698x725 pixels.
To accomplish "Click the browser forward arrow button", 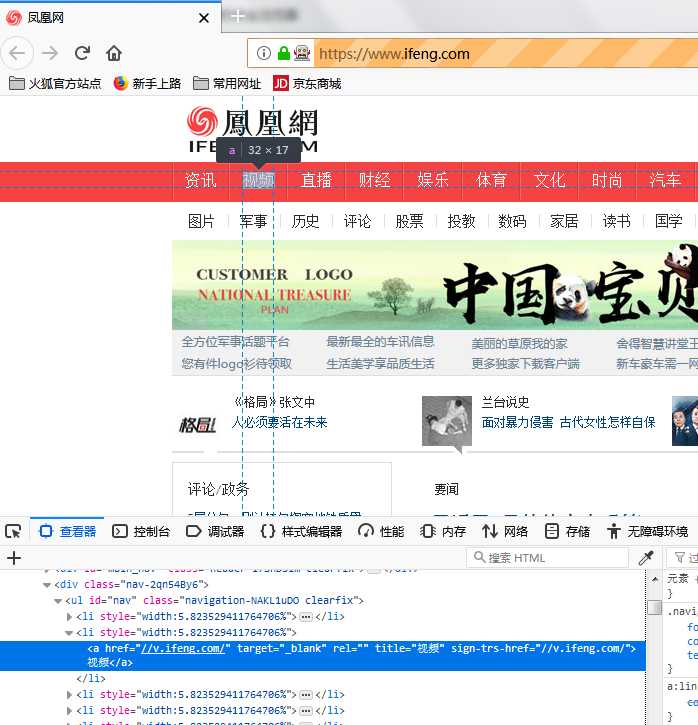I will coord(49,53).
